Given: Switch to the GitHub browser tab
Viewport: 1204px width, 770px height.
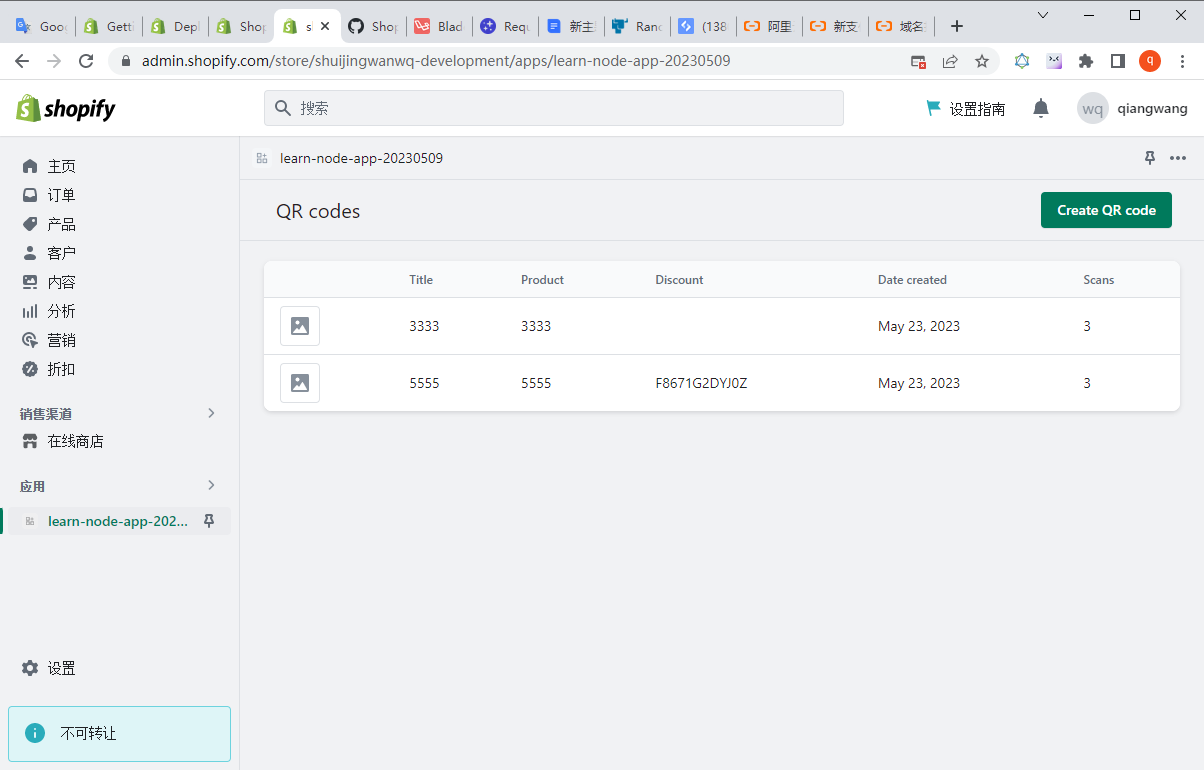Looking at the screenshot, I should (372, 27).
